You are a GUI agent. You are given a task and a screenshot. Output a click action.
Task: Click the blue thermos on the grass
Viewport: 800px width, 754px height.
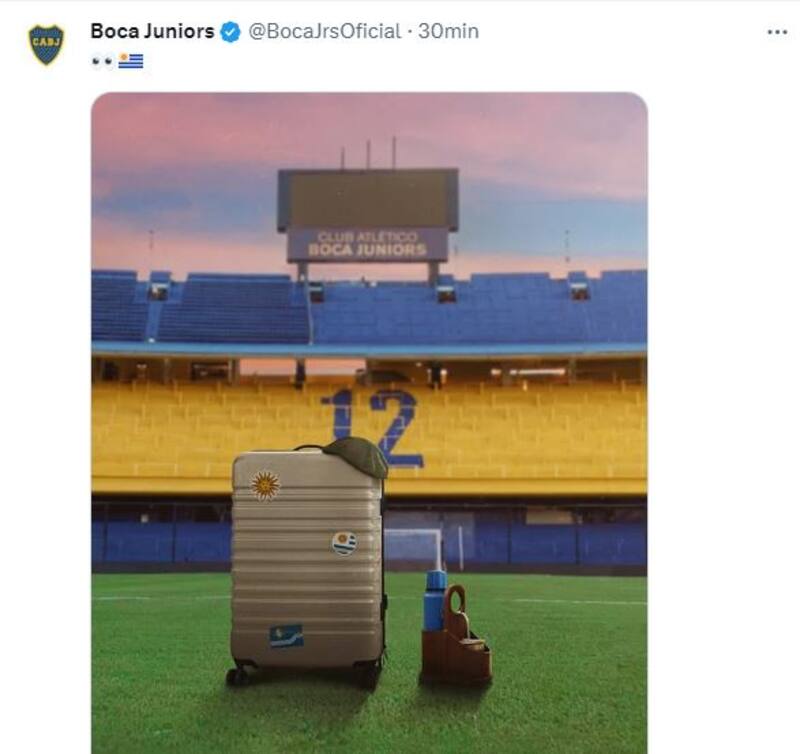coord(435,601)
